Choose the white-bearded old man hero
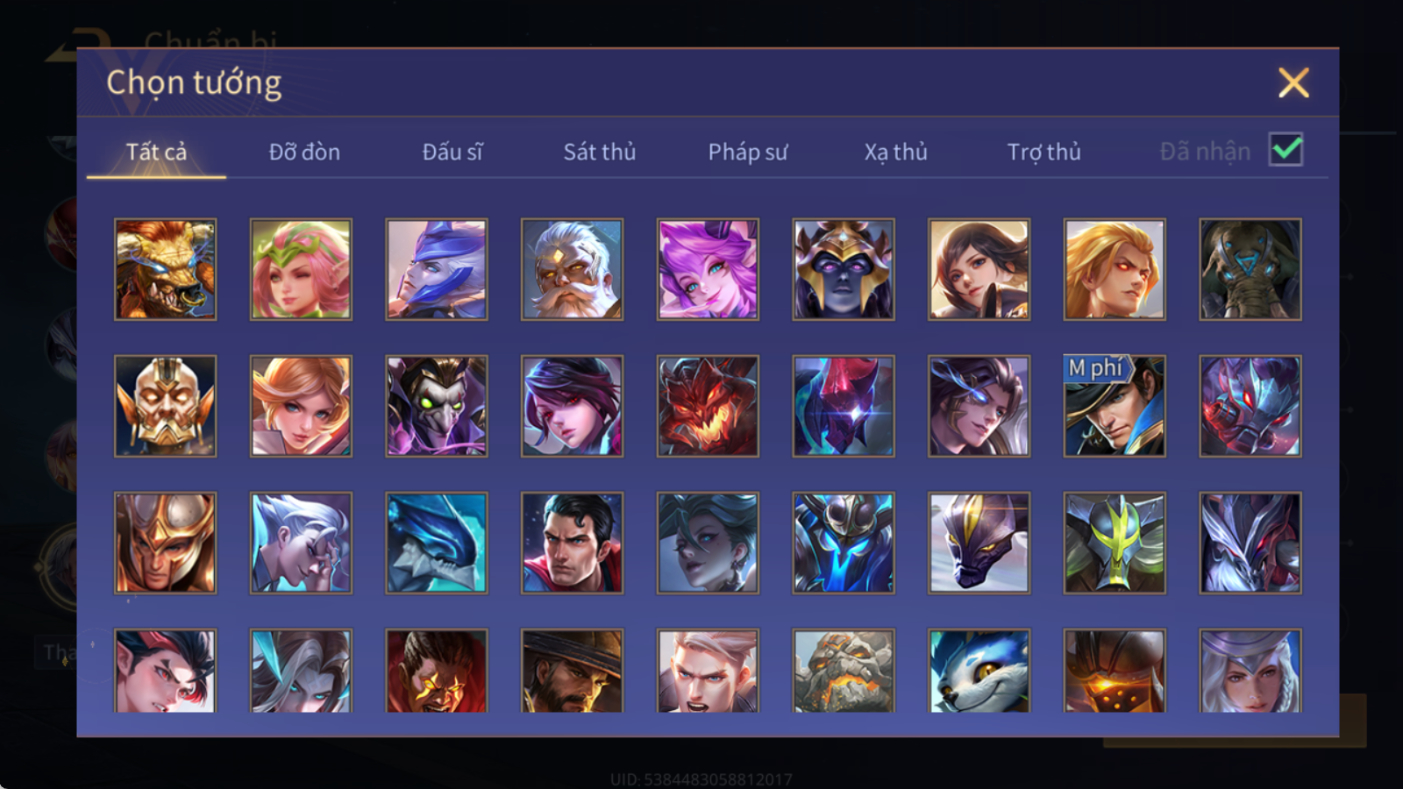The height and width of the screenshot is (789, 1403). coord(572,270)
